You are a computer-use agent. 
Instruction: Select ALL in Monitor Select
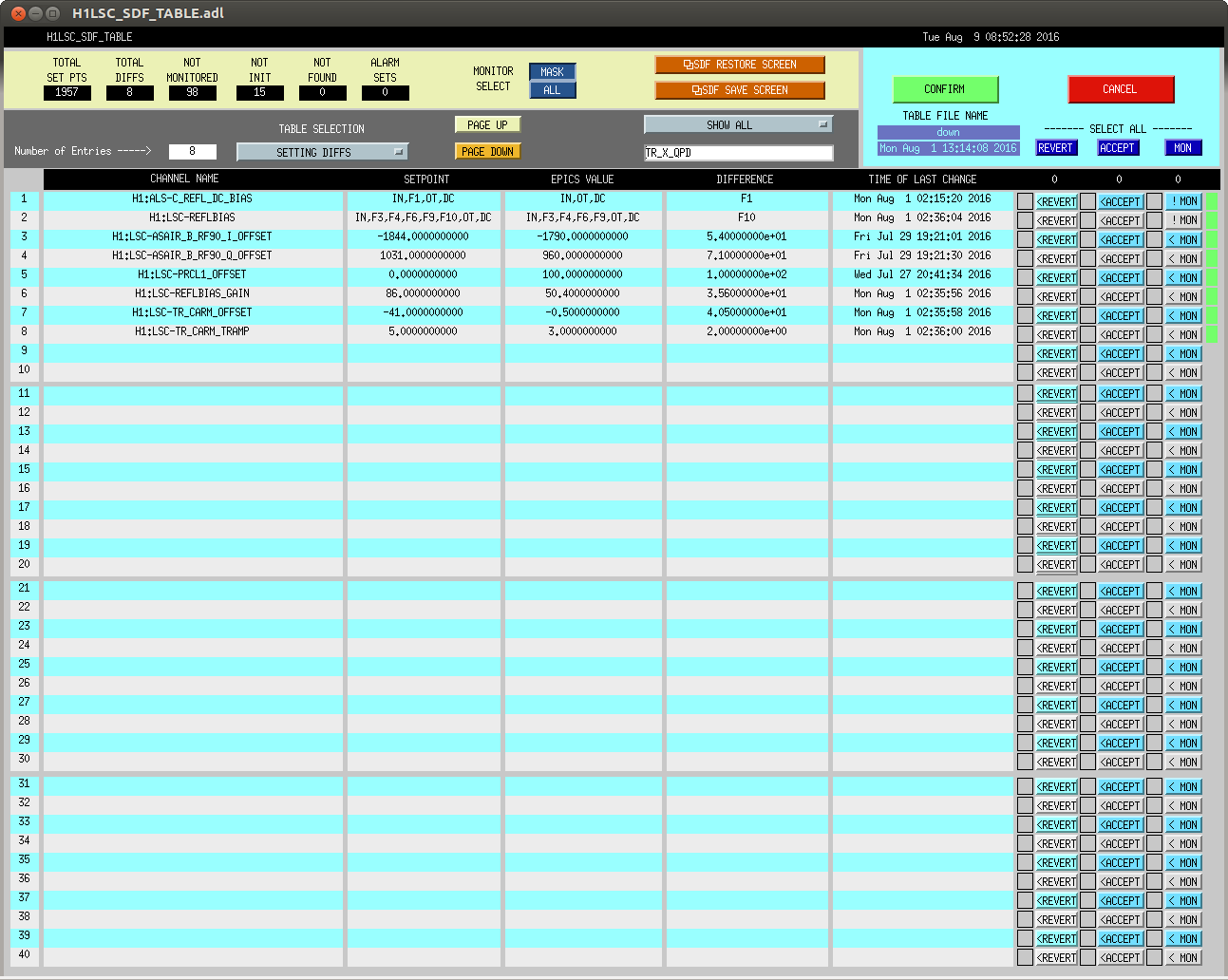point(552,90)
